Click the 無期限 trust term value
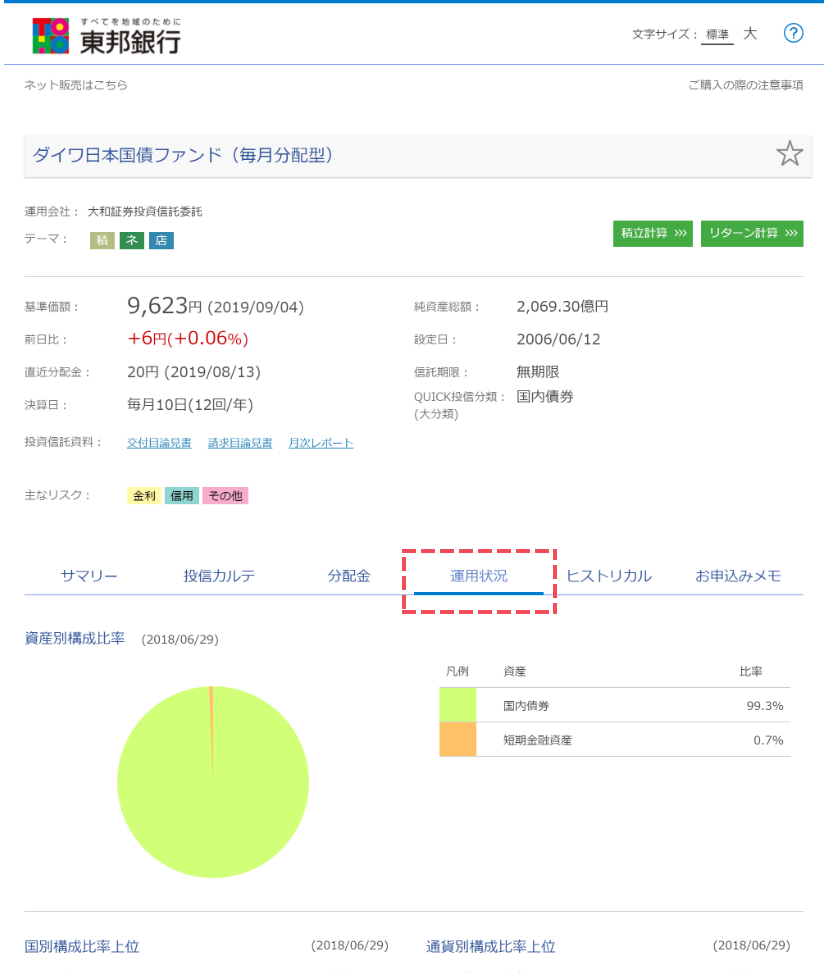824x972 pixels. pos(538,372)
